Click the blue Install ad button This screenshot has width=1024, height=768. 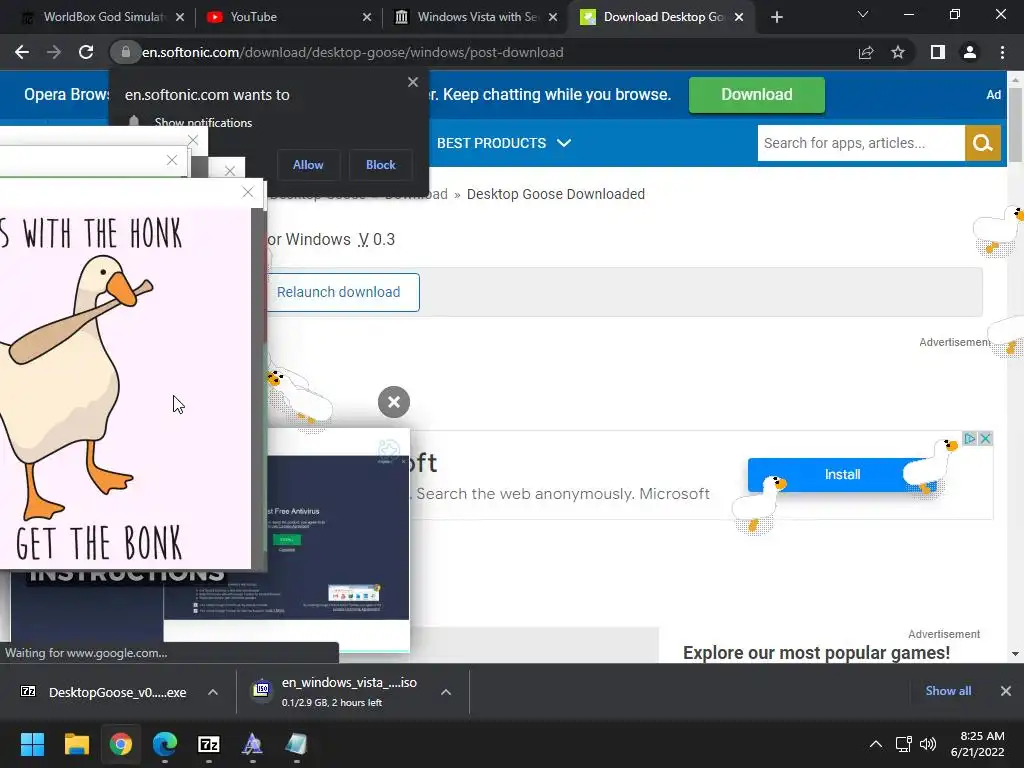click(x=842, y=475)
